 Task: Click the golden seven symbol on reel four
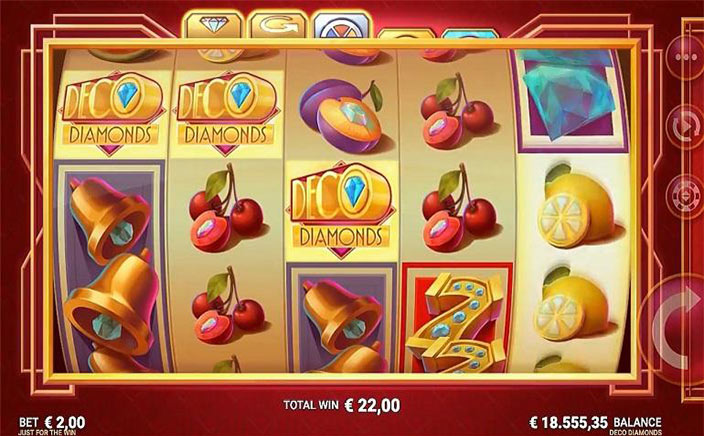pyautogui.click(x=457, y=320)
